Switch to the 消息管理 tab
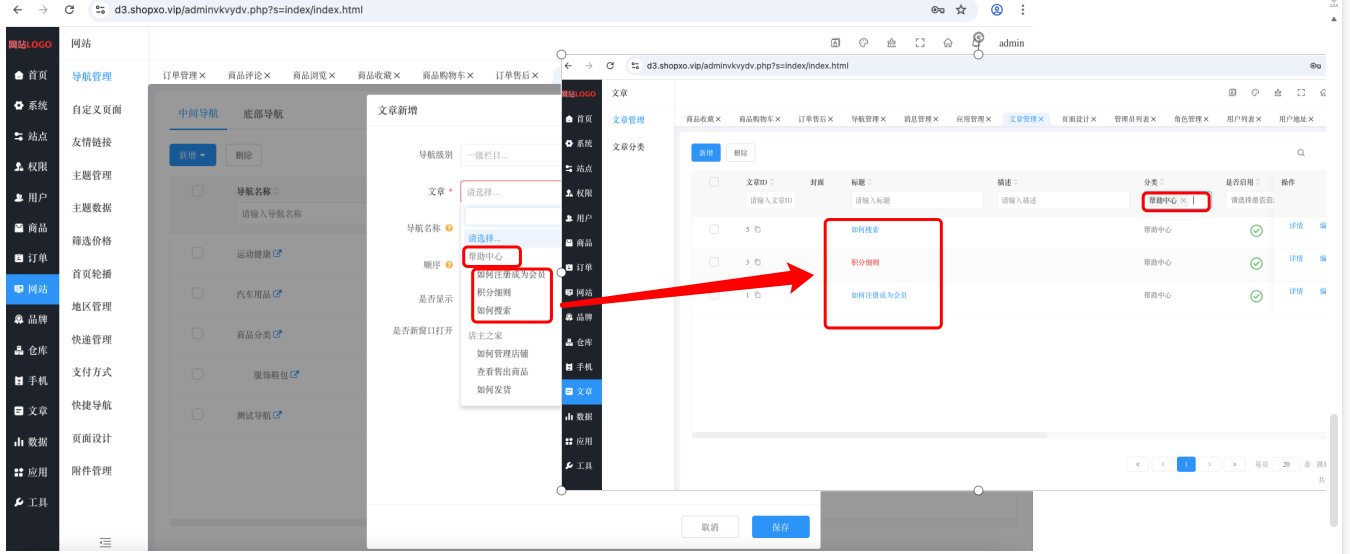Viewport: 1350px width, 554px height. tap(921, 119)
